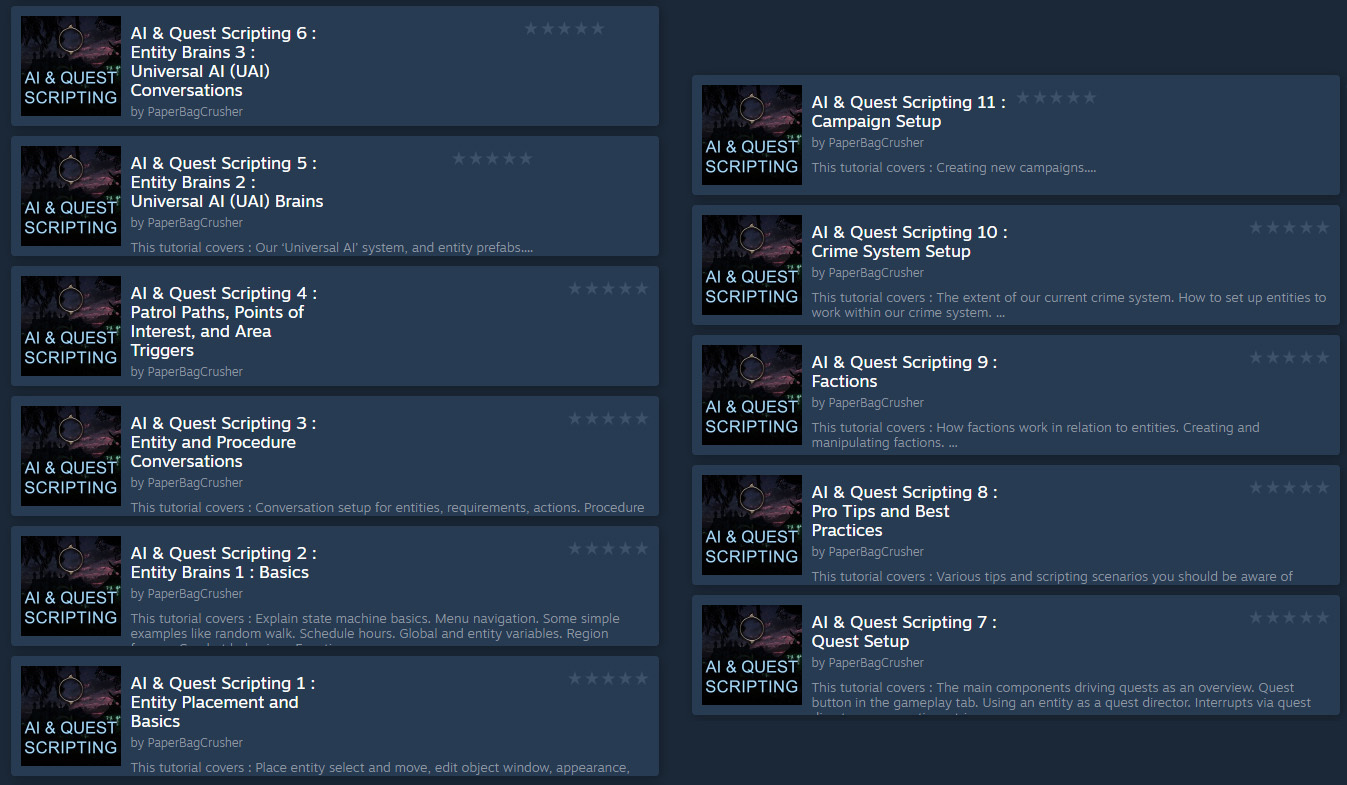Open the AI & Quest Scripting 11 thumbnail

(752, 135)
